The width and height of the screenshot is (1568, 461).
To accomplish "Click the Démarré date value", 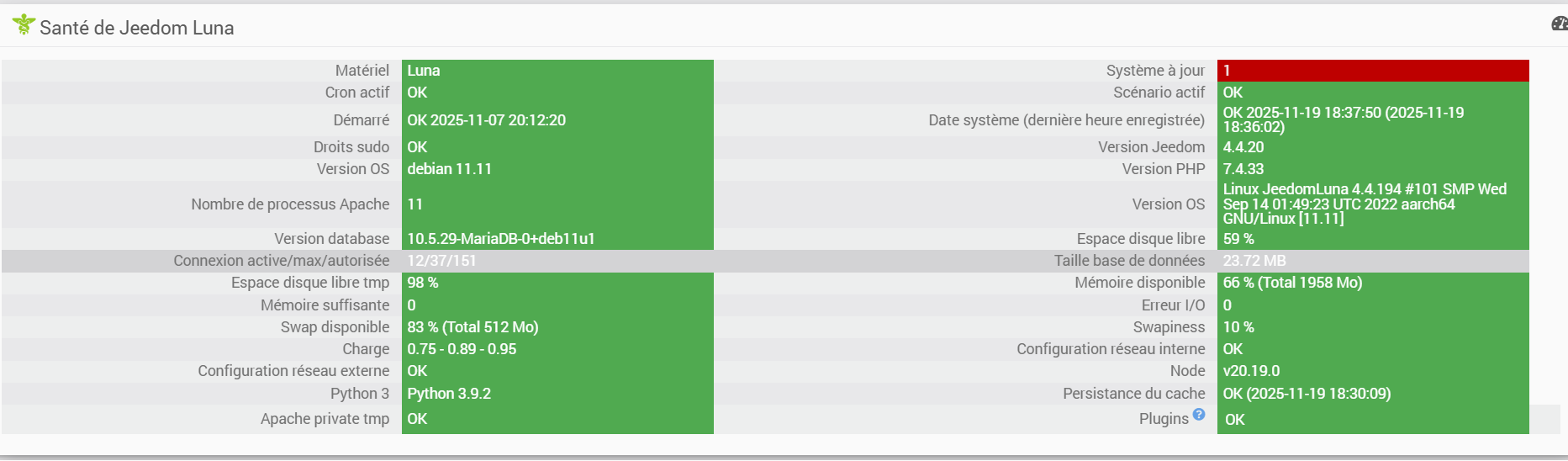I will coord(486,120).
